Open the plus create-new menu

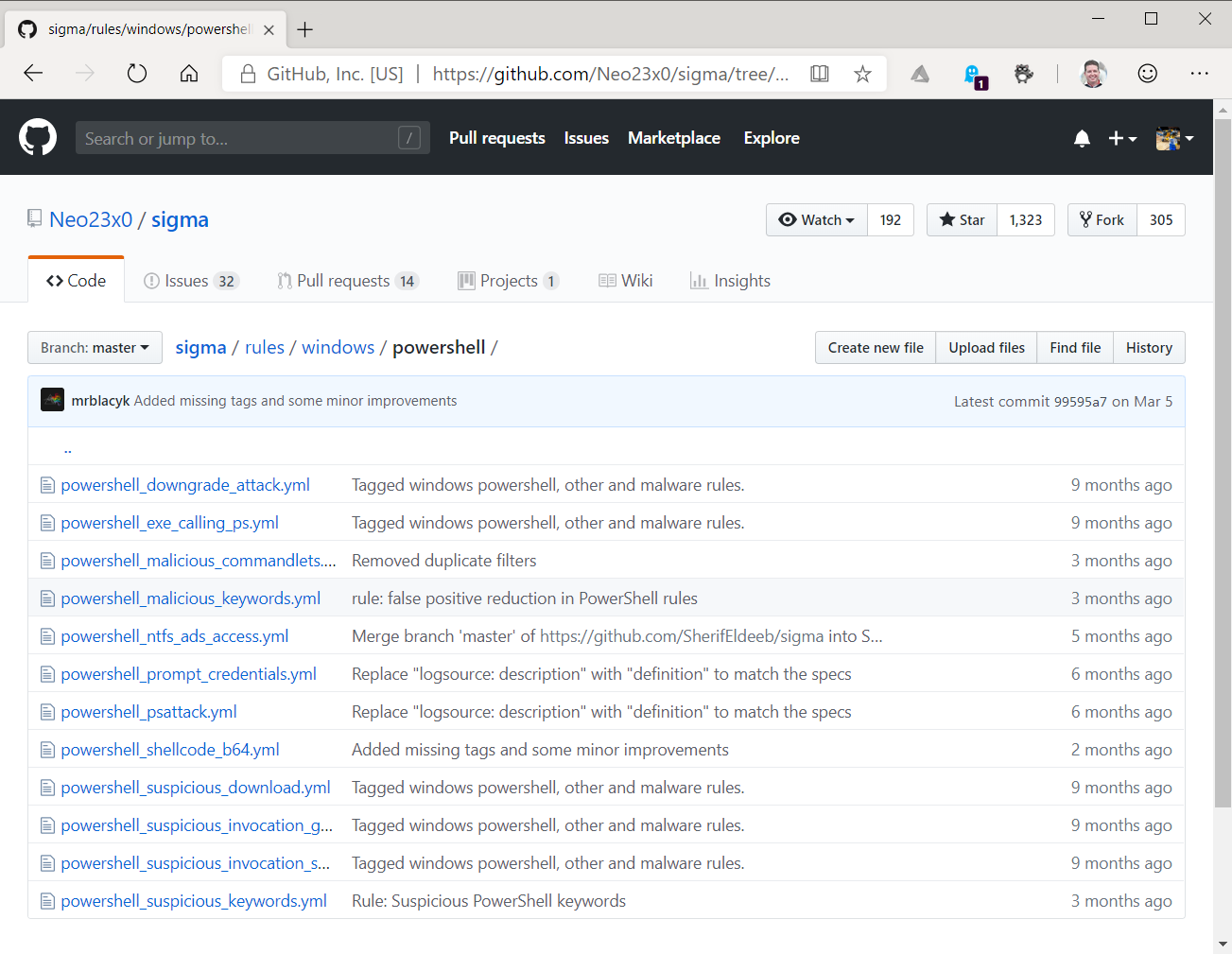coord(1121,139)
